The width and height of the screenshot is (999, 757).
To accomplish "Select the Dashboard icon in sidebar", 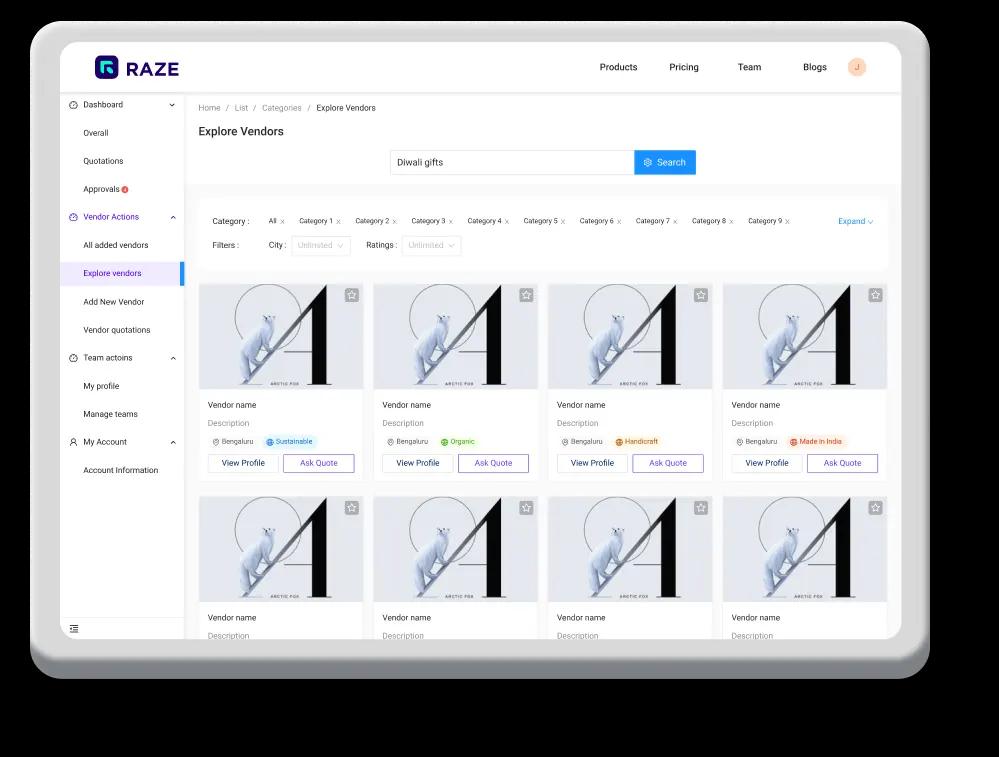I will pyautogui.click(x=73, y=105).
